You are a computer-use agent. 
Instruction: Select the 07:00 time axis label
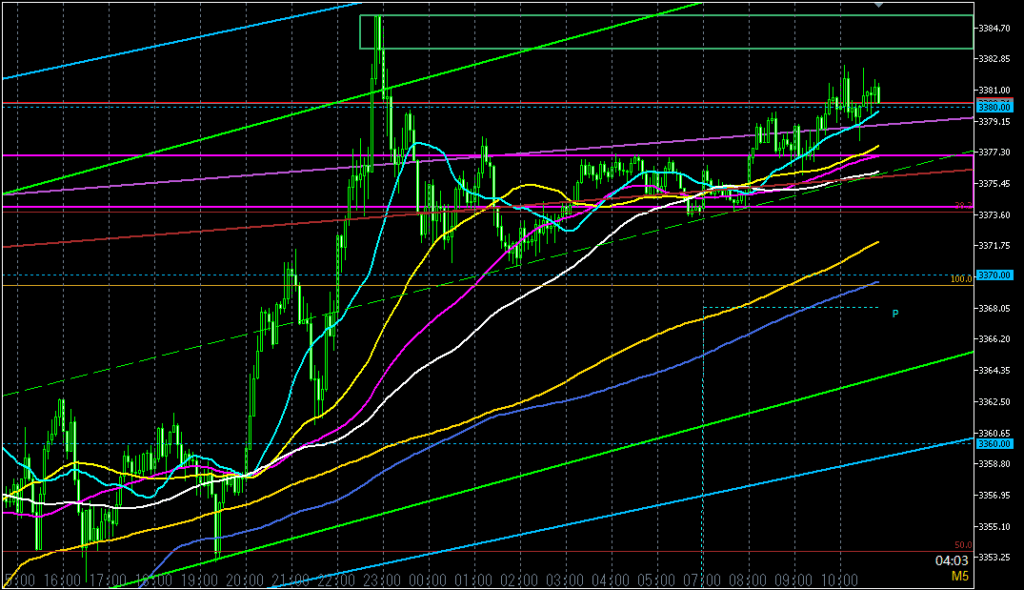(701, 580)
